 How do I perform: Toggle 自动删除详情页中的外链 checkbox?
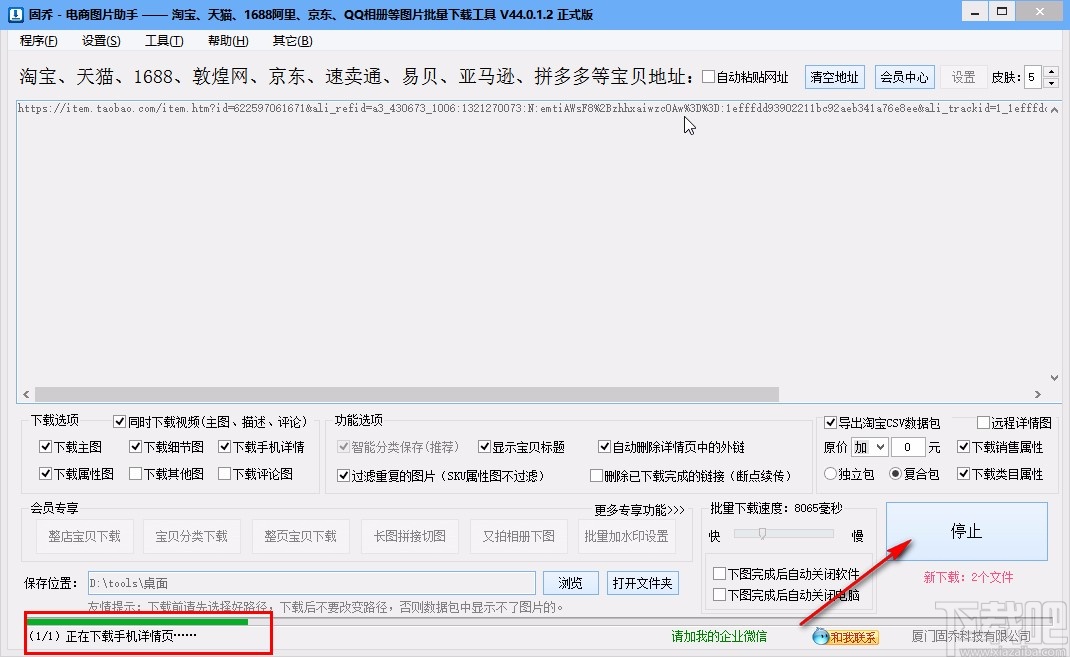[x=604, y=448]
